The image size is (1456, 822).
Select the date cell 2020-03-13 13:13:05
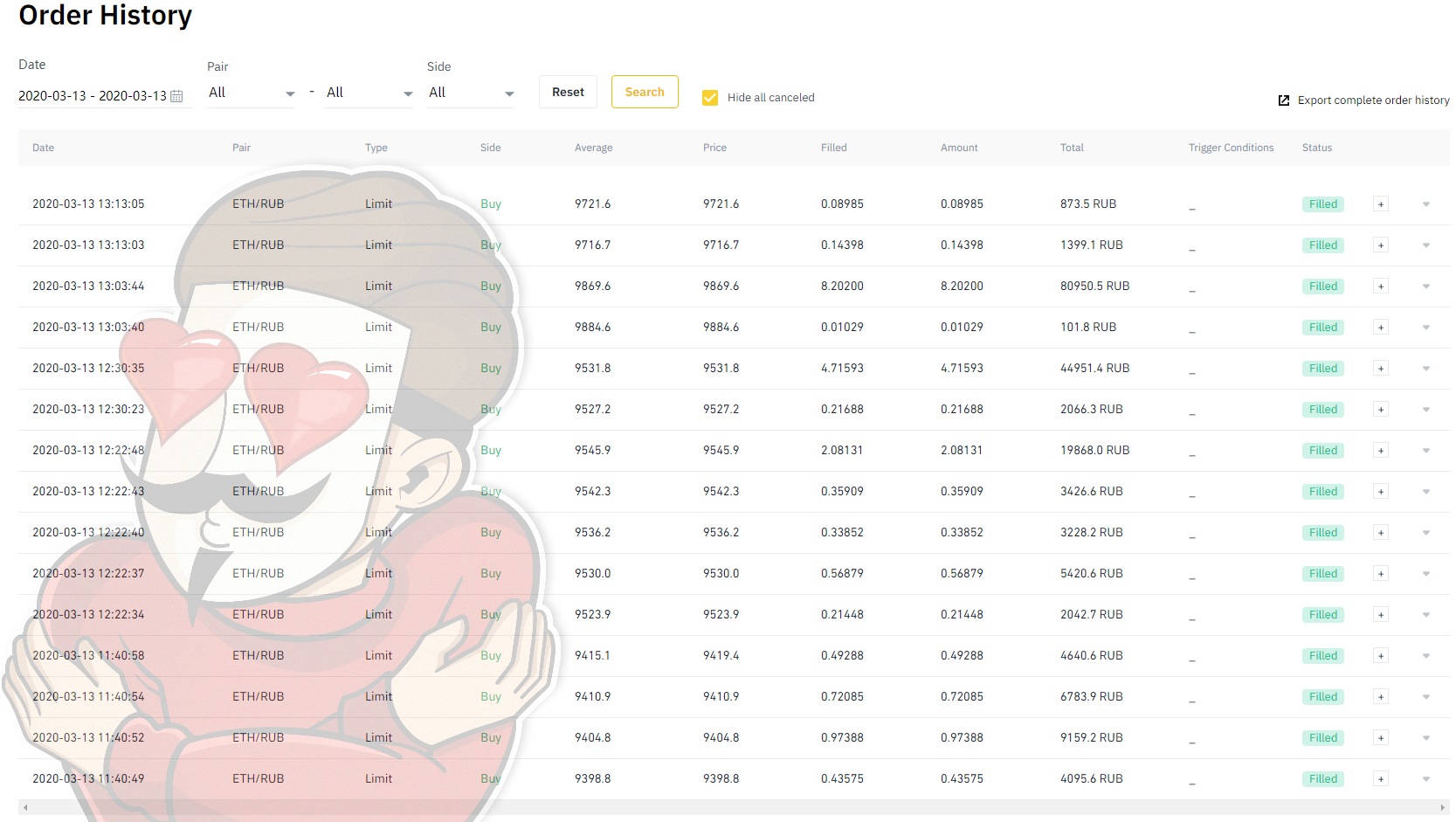pyautogui.click(x=88, y=204)
